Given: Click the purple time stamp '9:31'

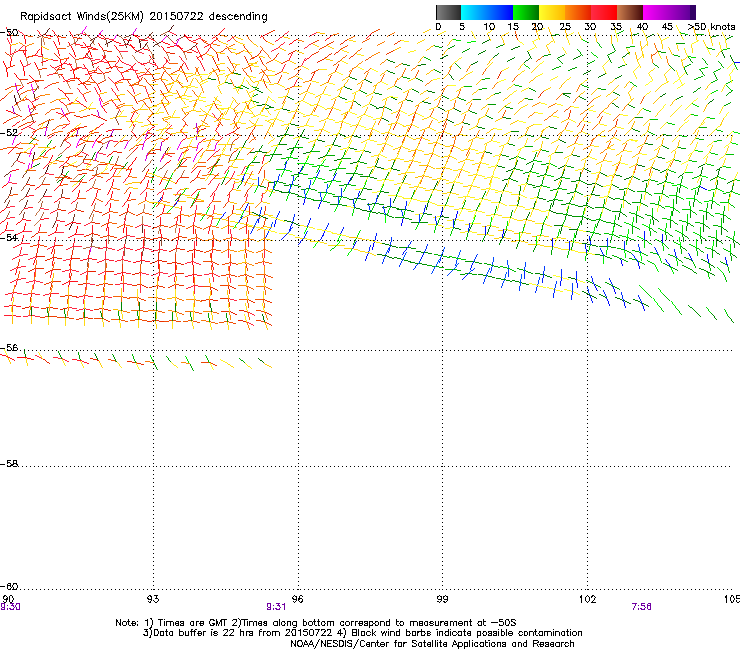Looking at the screenshot, I should coord(276,607).
